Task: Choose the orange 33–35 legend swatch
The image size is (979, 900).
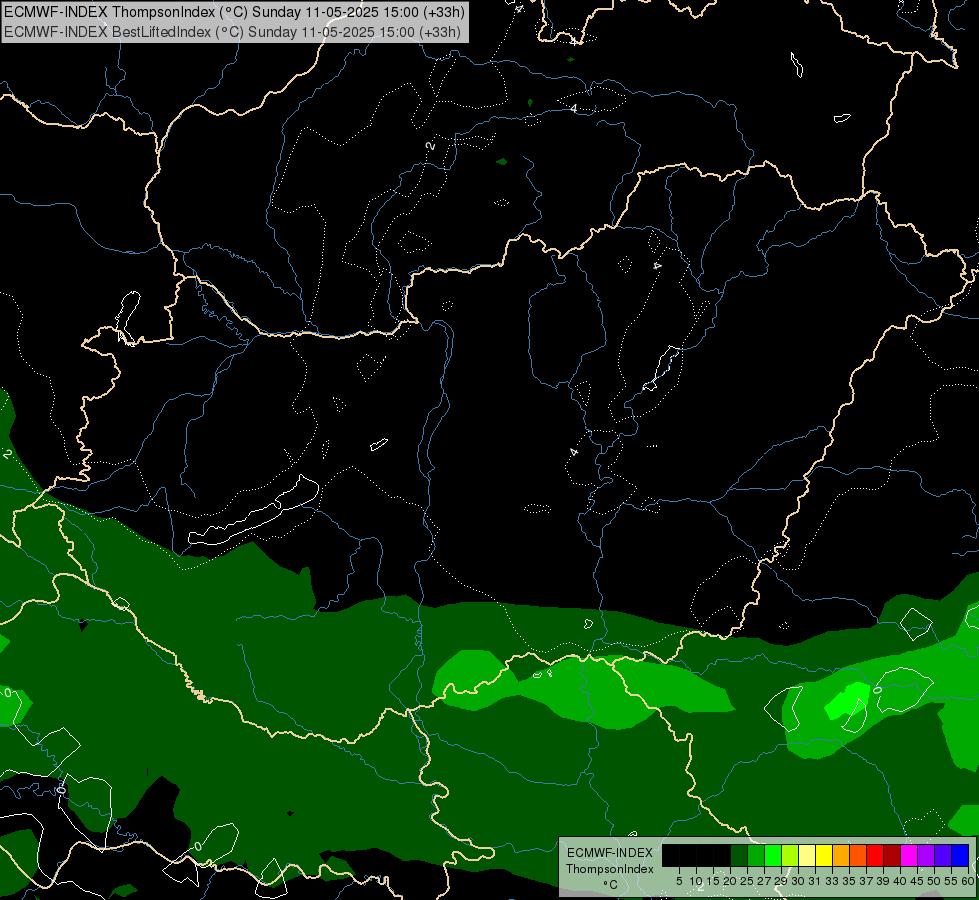Action: [841, 855]
